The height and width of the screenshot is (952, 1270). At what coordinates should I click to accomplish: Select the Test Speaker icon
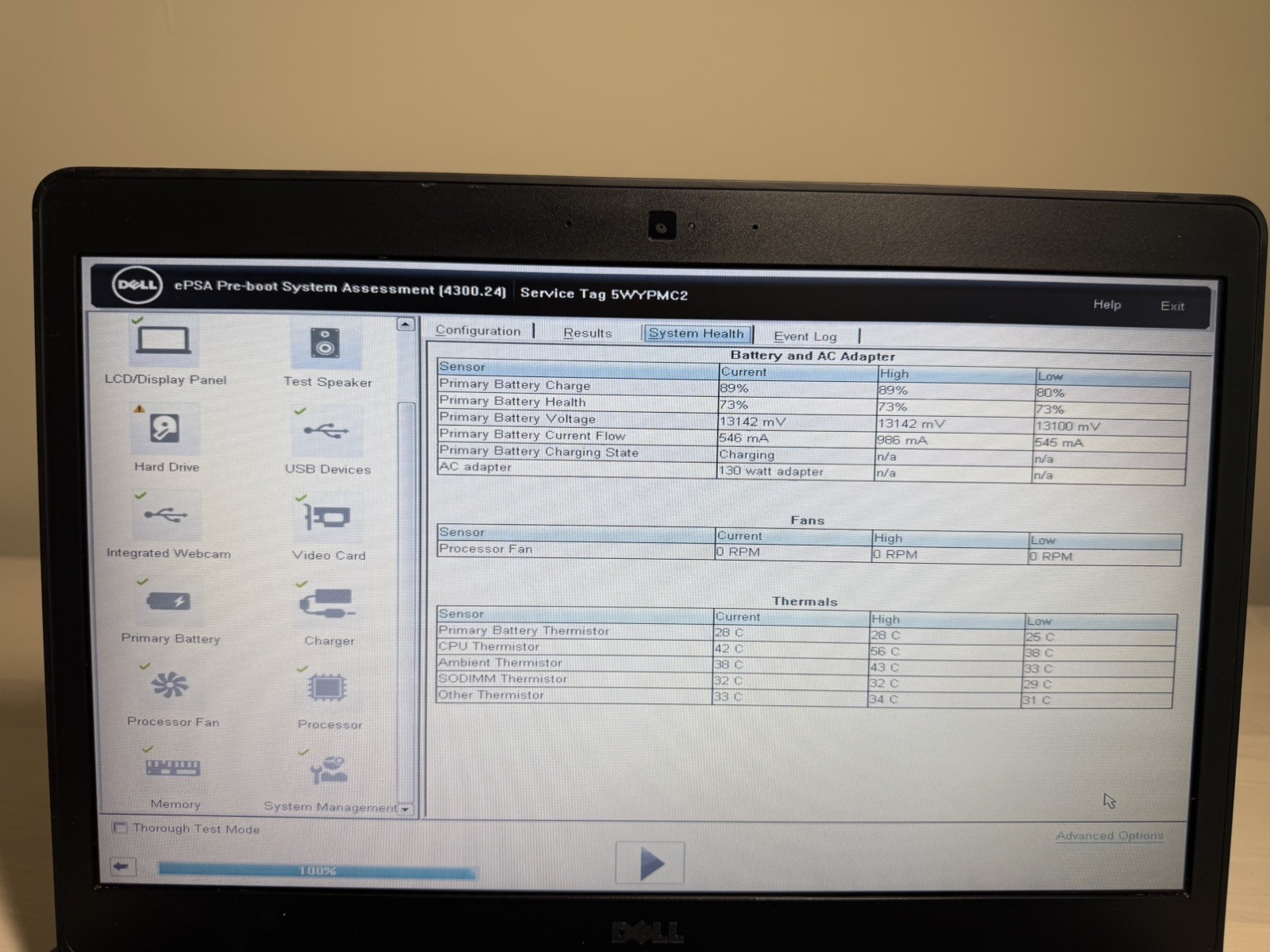tap(325, 344)
